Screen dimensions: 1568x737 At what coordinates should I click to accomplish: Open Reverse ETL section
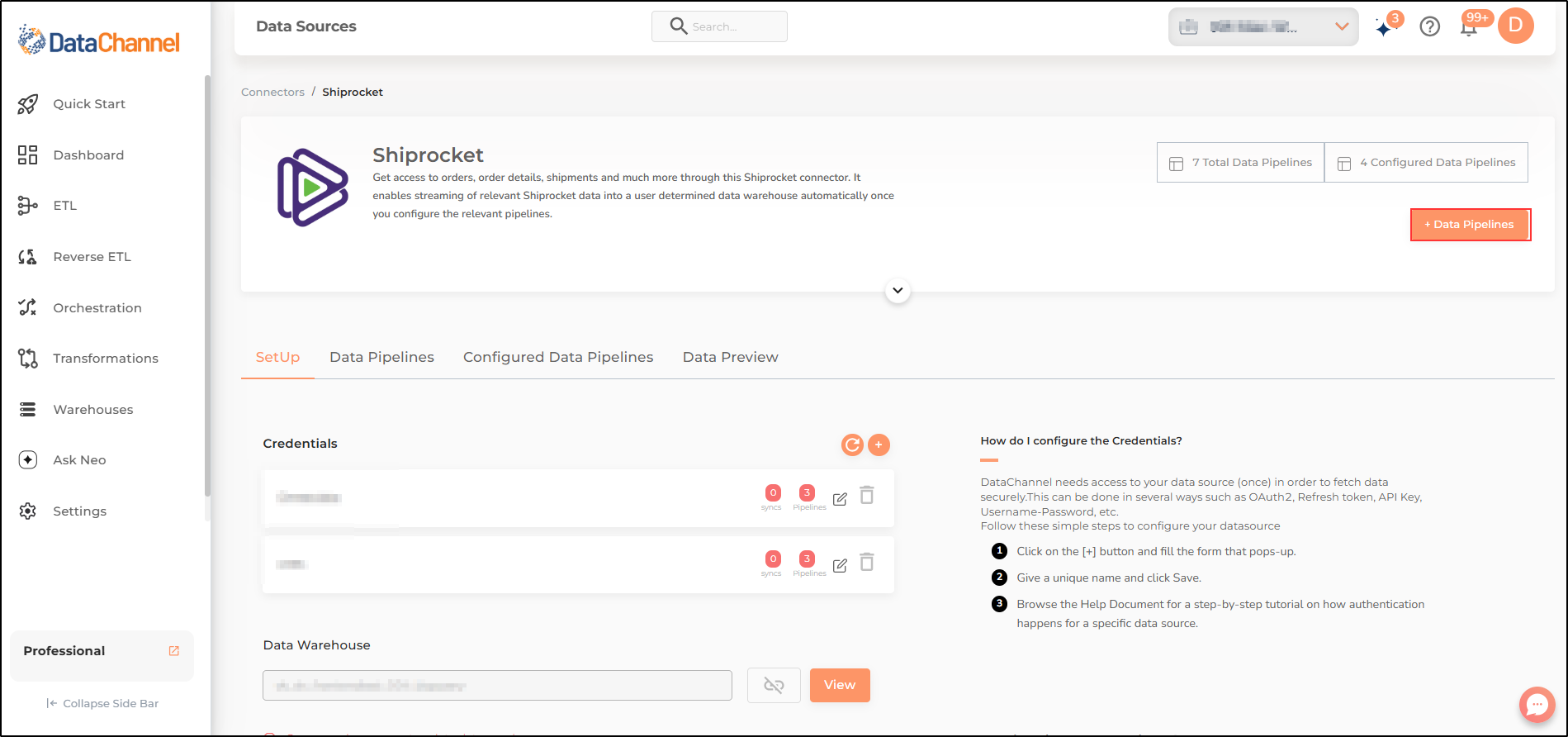[x=92, y=257]
